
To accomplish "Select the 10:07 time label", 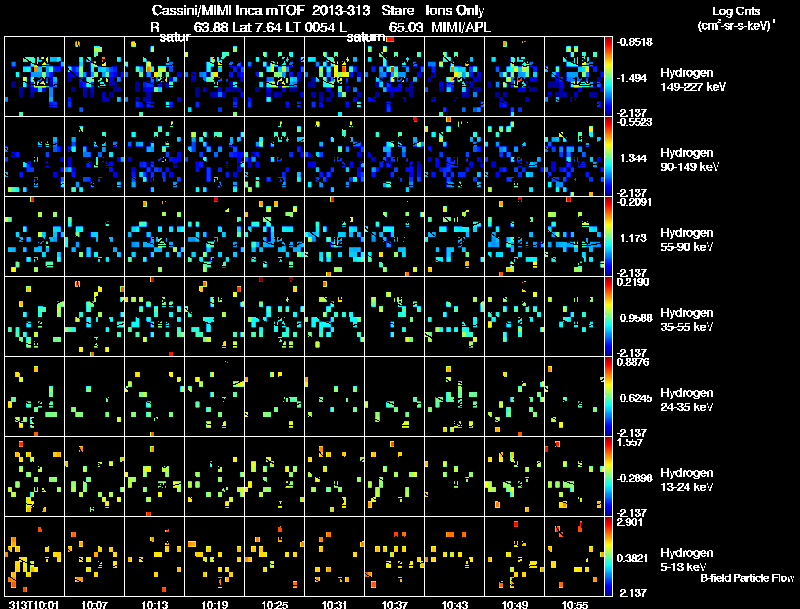I will pyautogui.click(x=95, y=604).
